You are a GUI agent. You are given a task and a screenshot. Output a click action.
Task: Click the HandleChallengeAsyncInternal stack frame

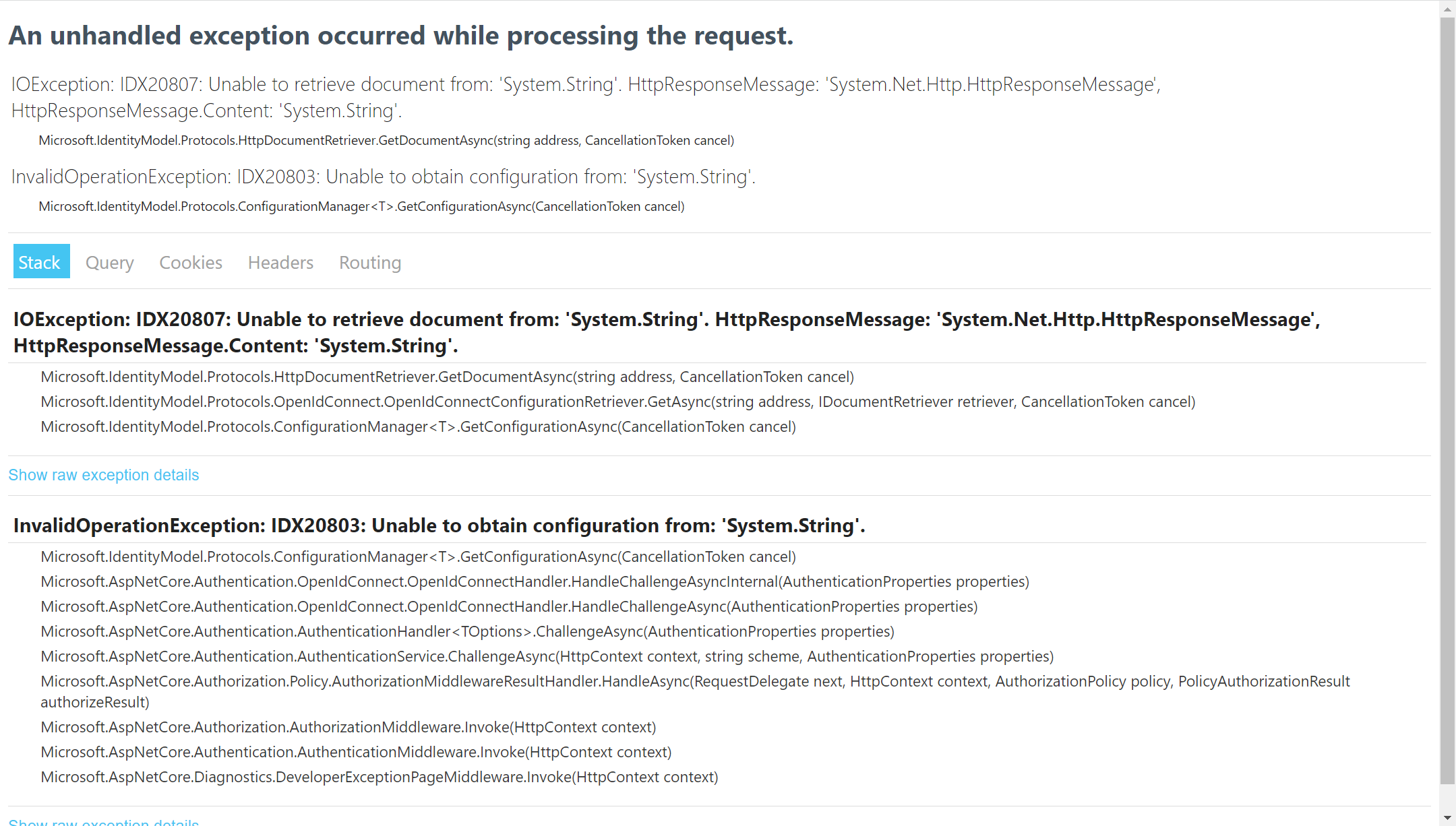535,581
